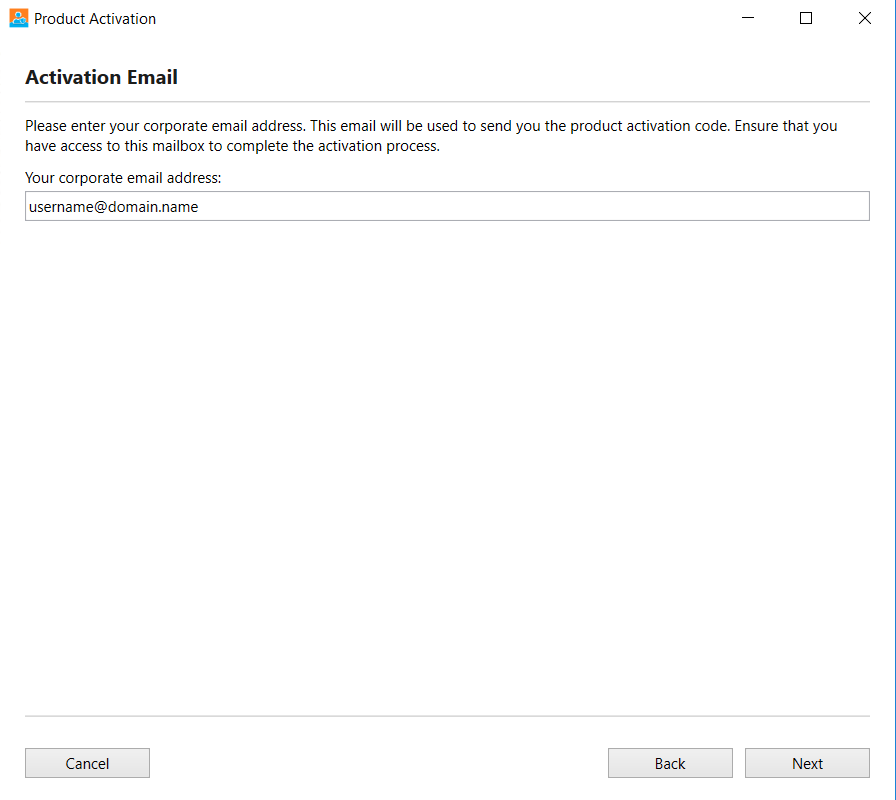Click the "Your corporate email address:" label

point(123,178)
